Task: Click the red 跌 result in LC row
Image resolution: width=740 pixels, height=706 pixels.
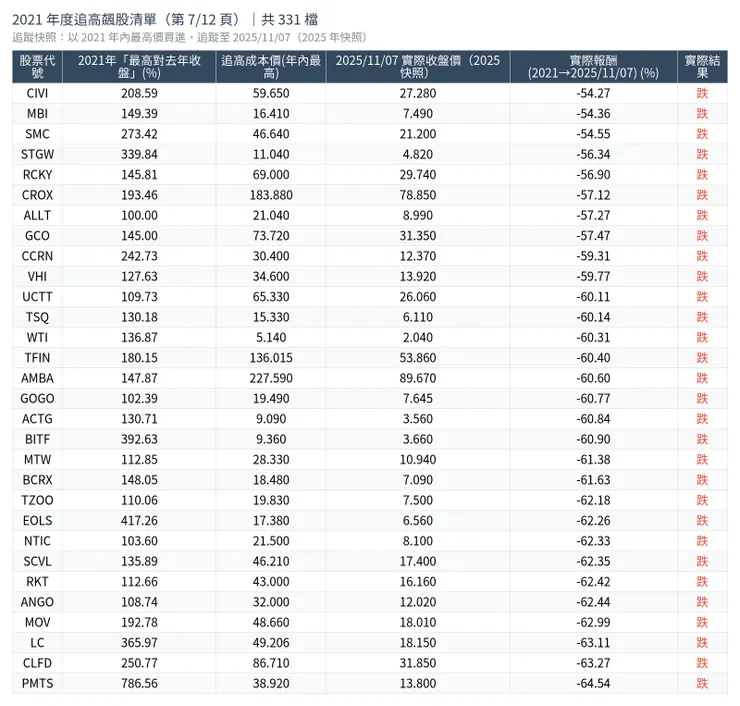Action: pyautogui.click(x=702, y=642)
